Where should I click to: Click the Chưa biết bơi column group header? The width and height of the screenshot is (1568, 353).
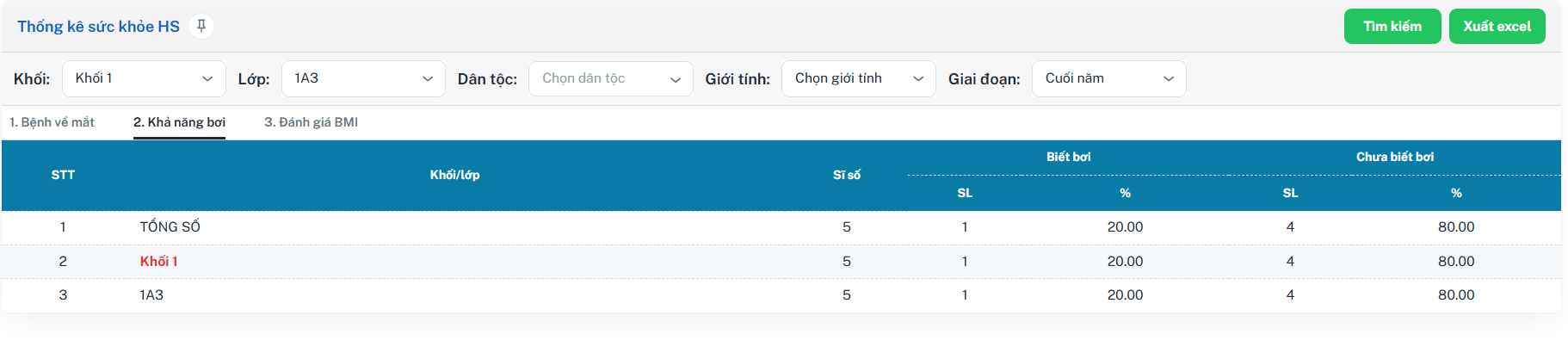tap(1395, 157)
